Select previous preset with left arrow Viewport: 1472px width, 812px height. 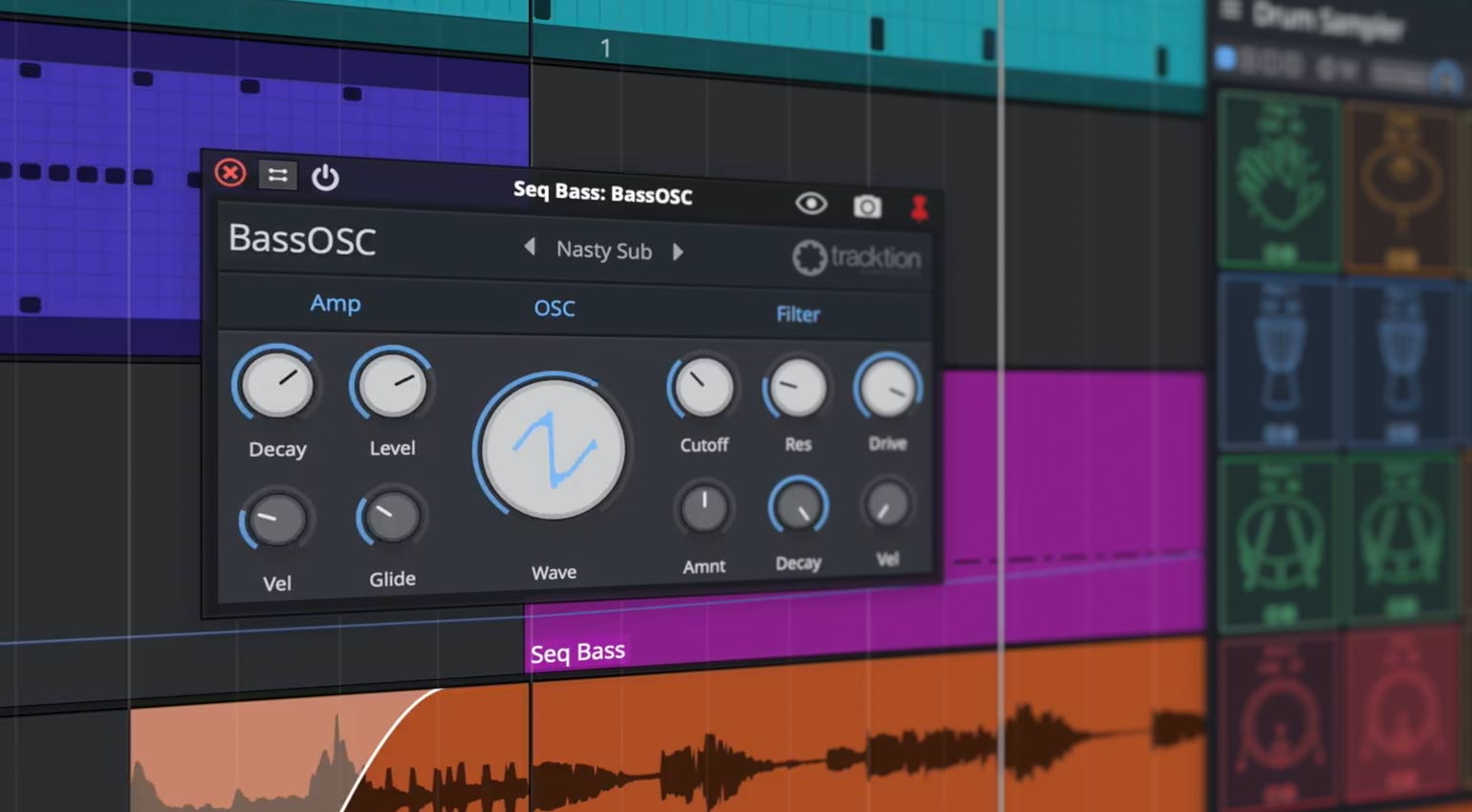529,247
